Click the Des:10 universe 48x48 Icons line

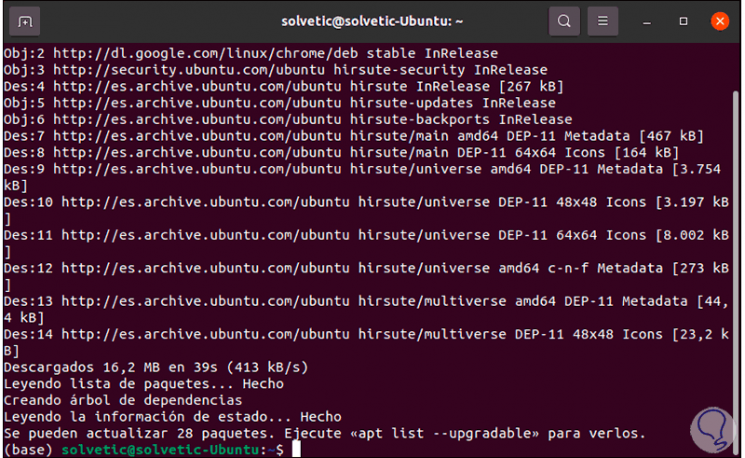coord(366,210)
